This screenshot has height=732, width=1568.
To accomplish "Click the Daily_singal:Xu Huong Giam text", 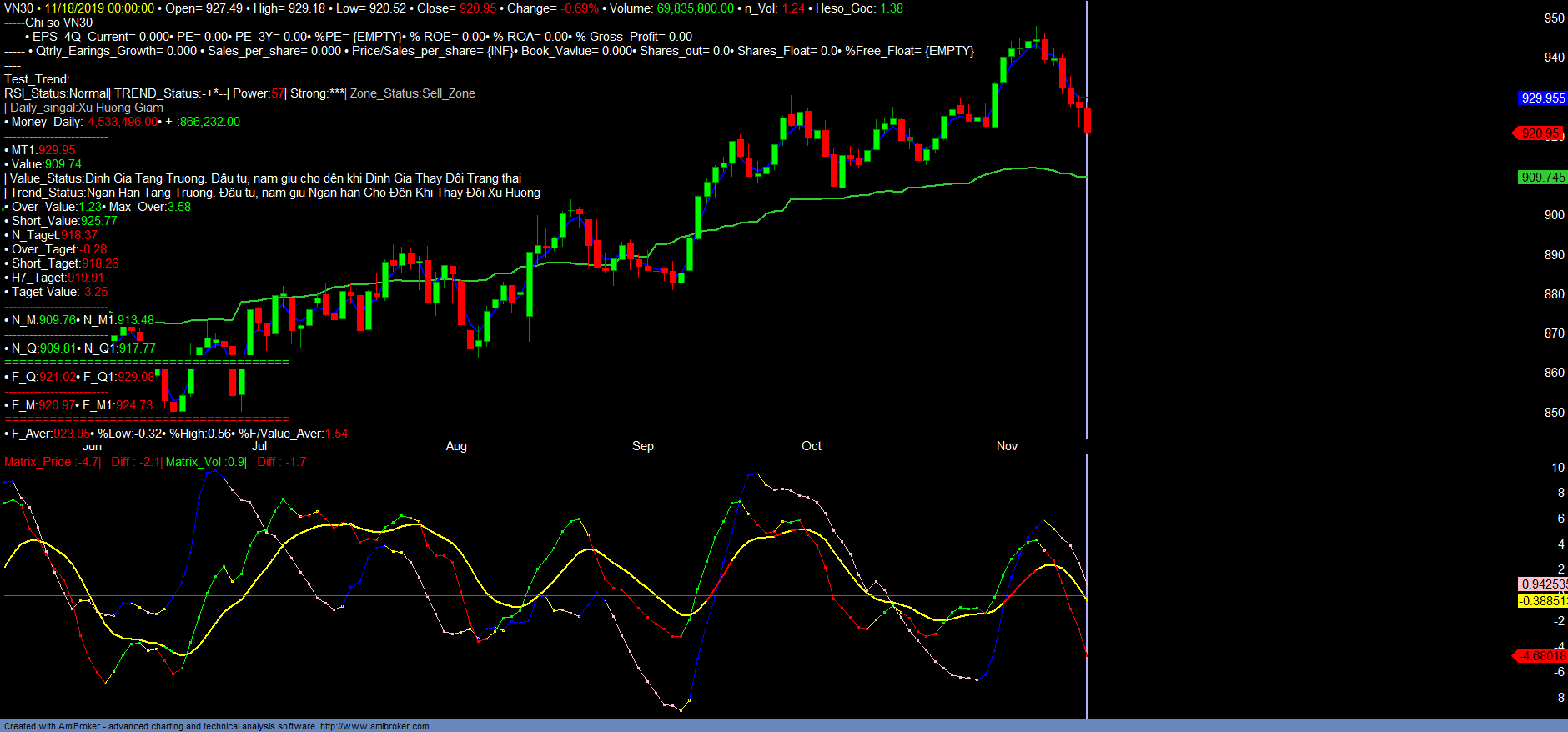I will (x=87, y=108).
